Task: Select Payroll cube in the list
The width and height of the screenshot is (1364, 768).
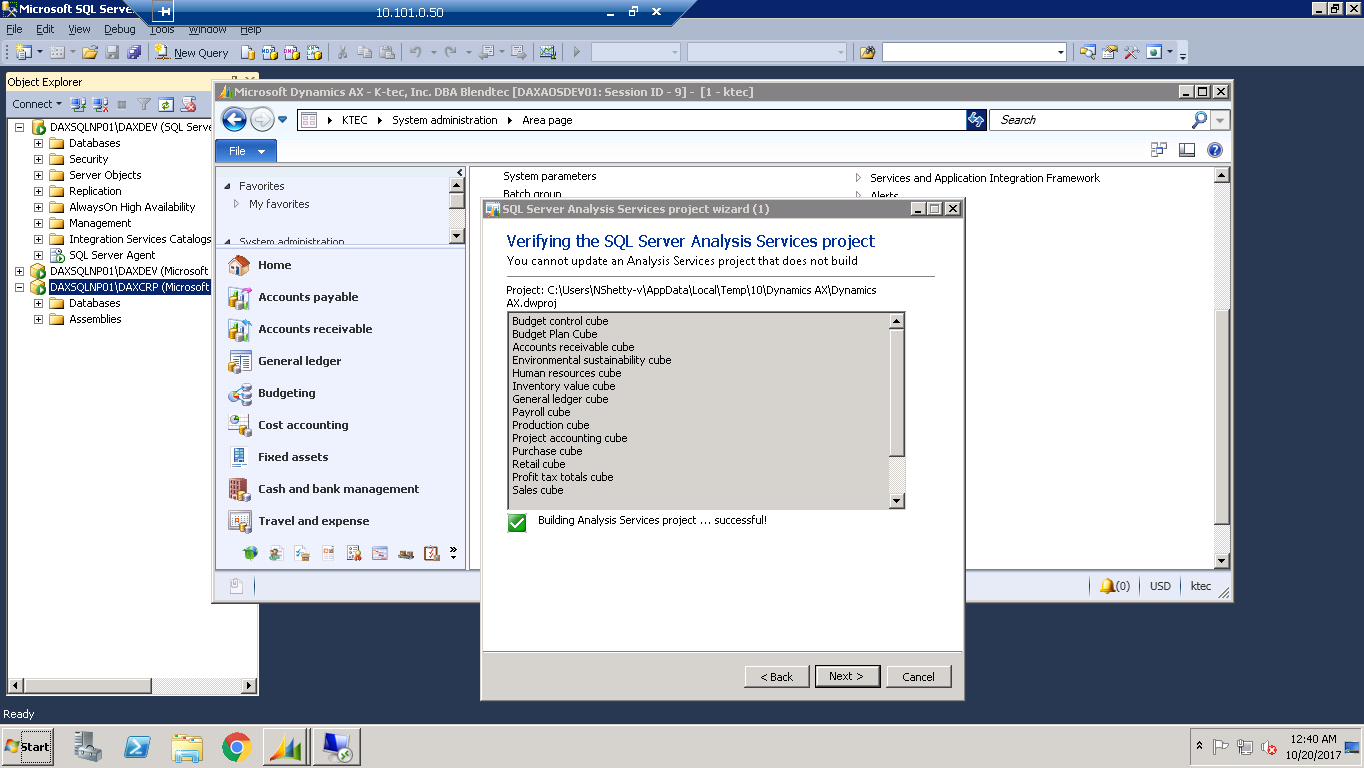Action: coord(541,412)
